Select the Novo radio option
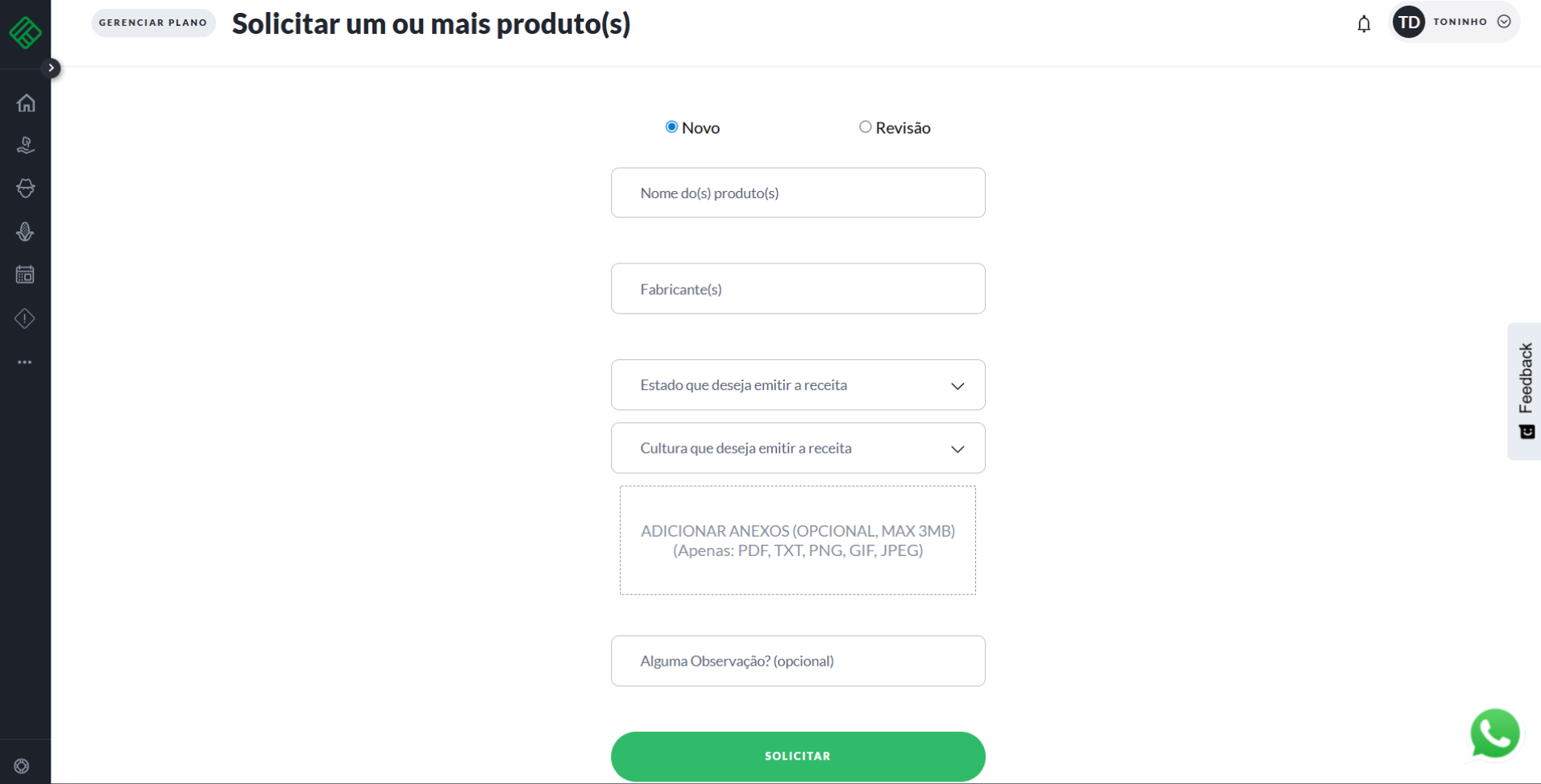This screenshot has width=1541, height=784. 671,127
